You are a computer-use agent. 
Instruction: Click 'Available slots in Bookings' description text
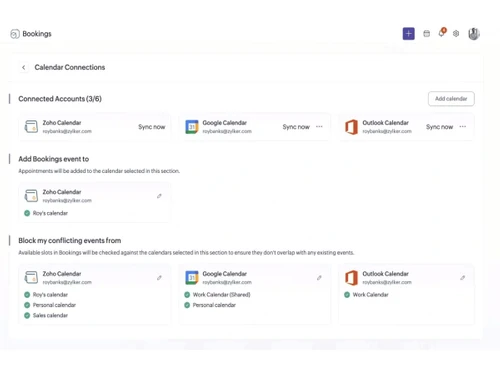click(186, 253)
